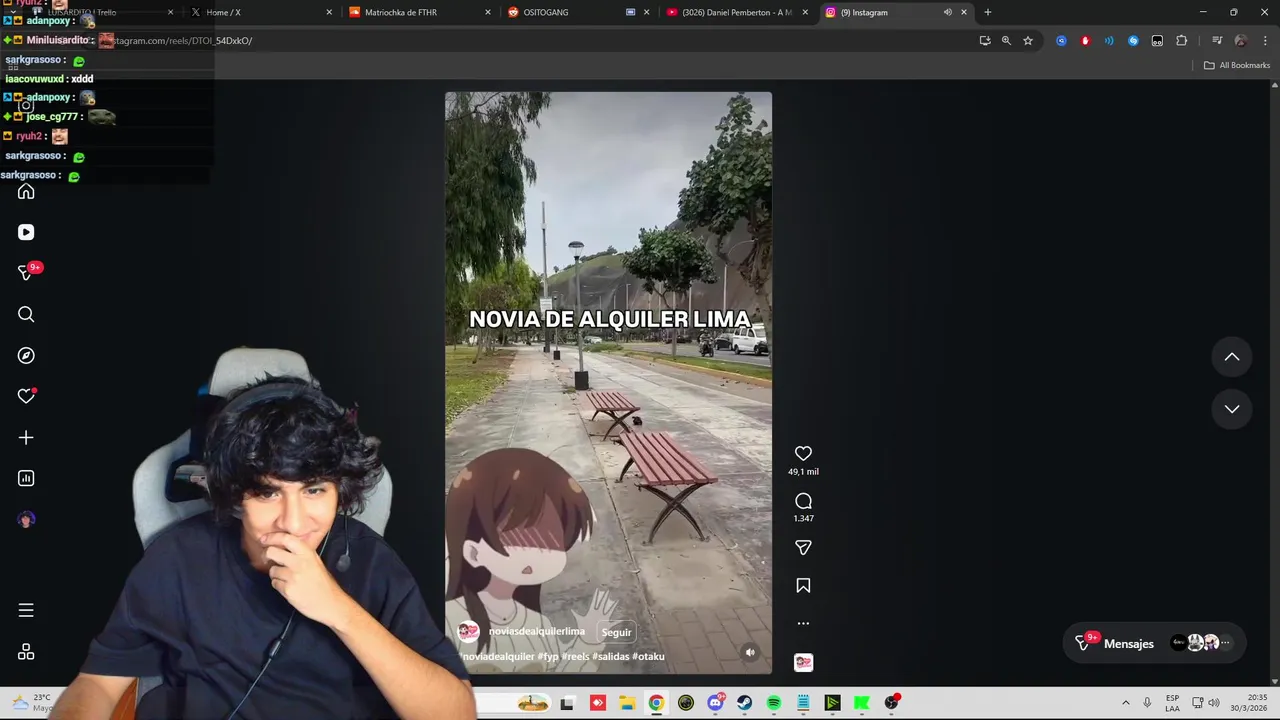Open the All Bookmarks folder
This screenshot has height=720, width=1280.
pos(1237,65)
